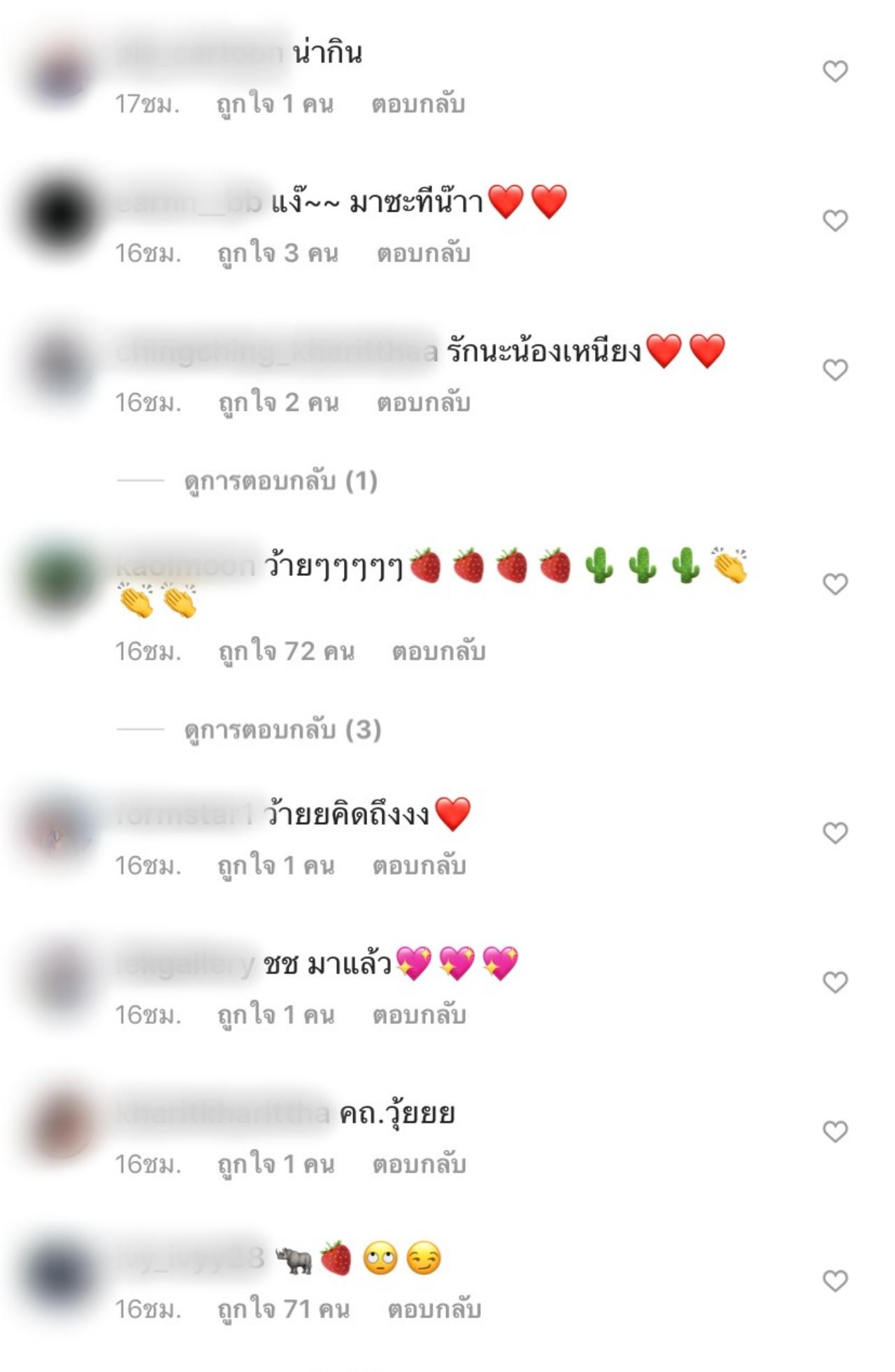
Task: Open avatar of 'ว้ายๆๆๆๆๆ' commenter
Action: (x=60, y=580)
